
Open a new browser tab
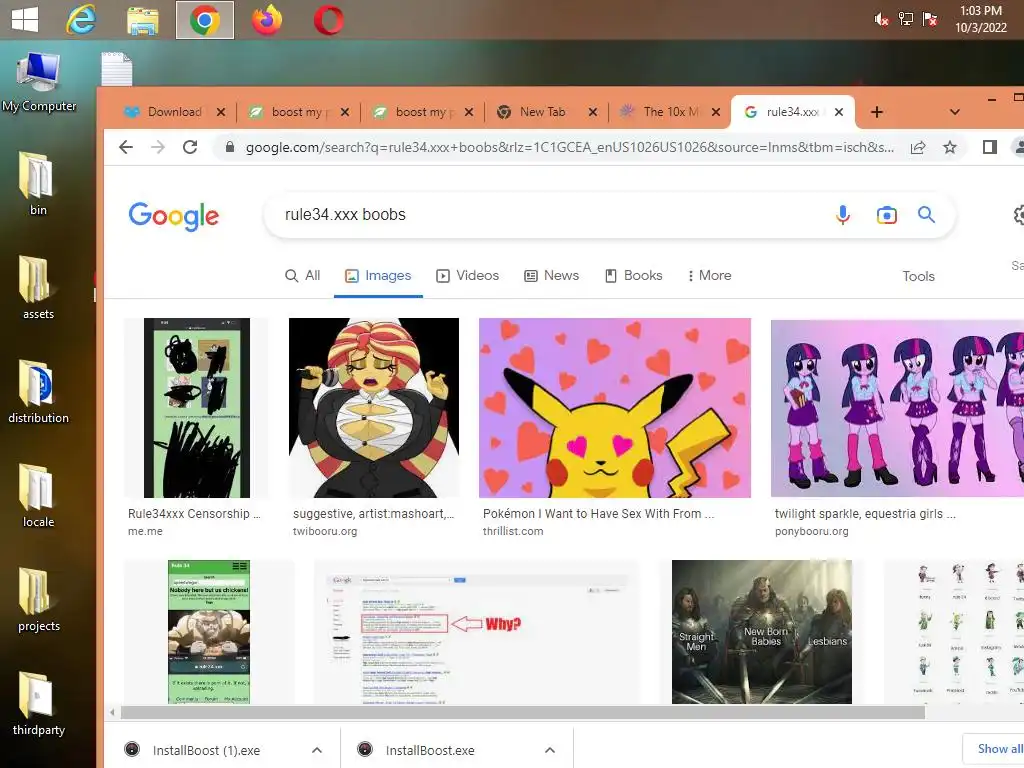876,112
